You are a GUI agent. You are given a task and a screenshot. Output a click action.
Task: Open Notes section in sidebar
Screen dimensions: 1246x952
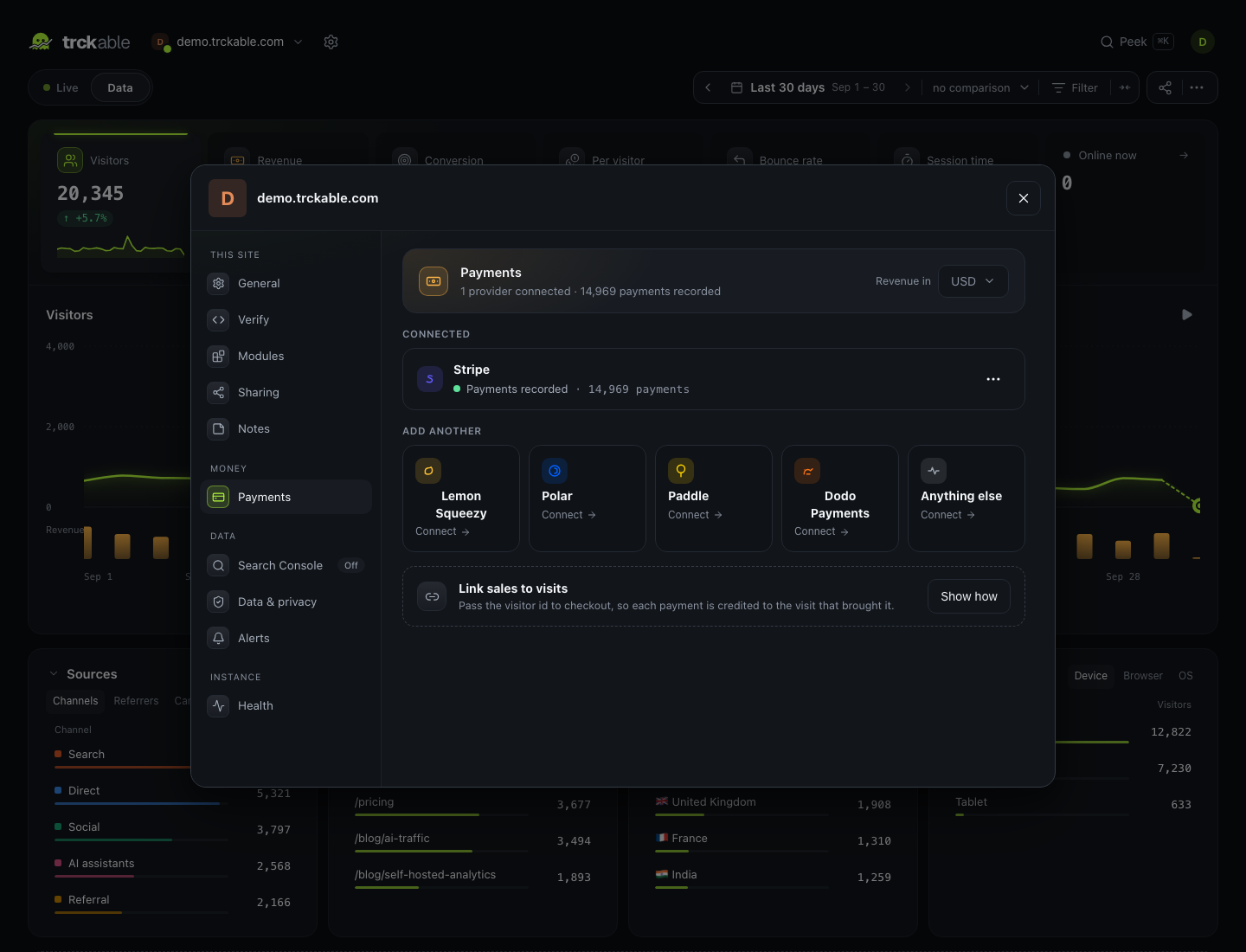pyautogui.click(x=286, y=428)
